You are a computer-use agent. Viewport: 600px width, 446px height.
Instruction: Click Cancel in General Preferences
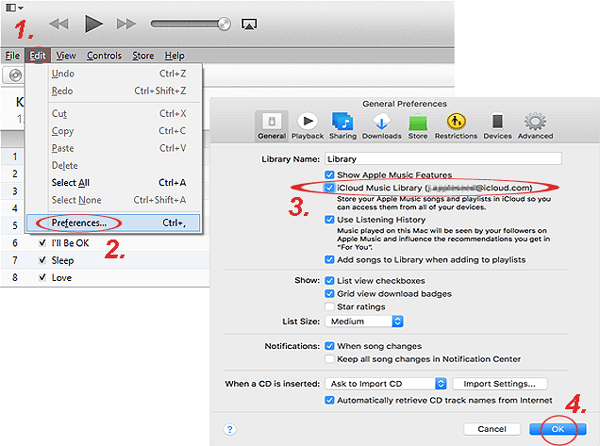[x=492, y=429]
